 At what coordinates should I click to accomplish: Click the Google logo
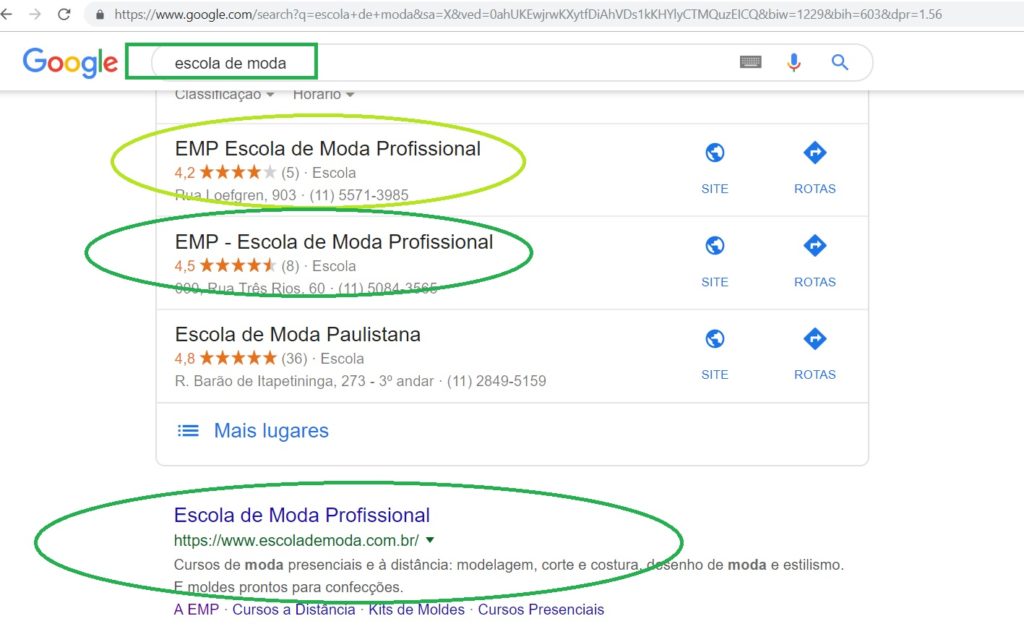click(x=70, y=63)
